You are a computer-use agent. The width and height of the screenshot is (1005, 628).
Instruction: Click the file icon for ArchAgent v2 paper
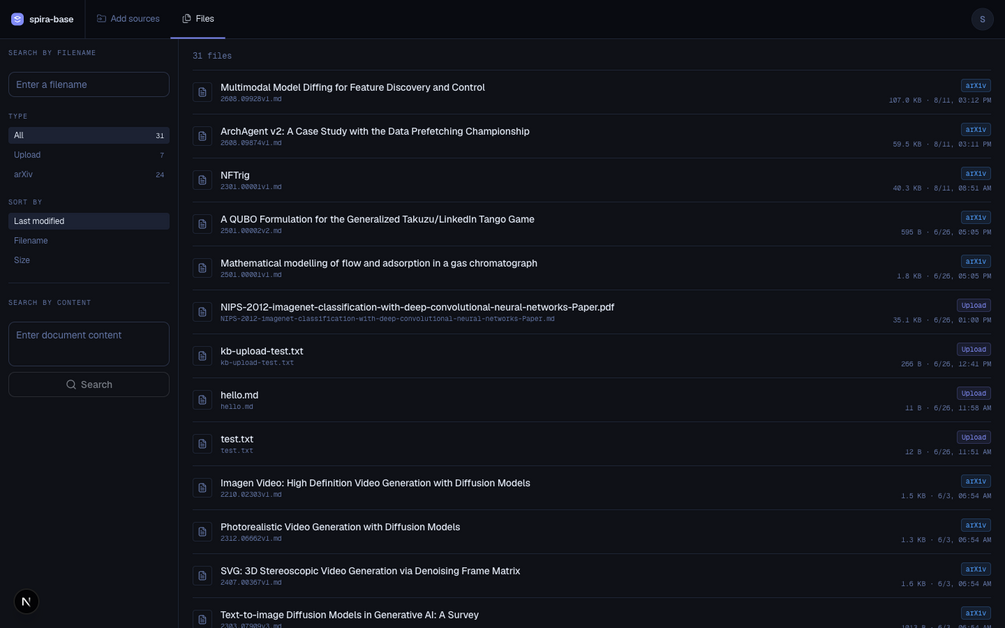tap(202, 136)
